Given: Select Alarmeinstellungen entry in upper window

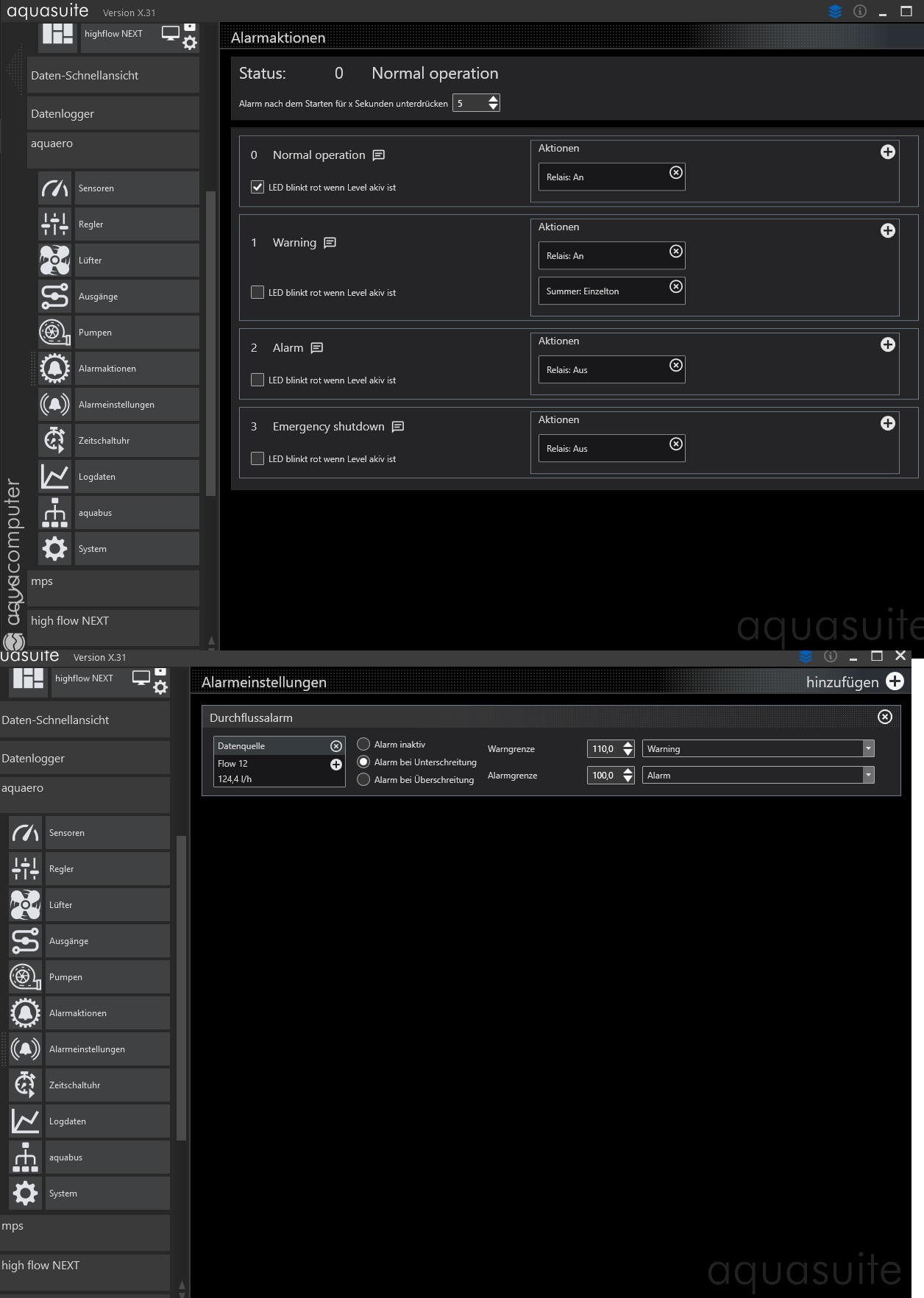Looking at the screenshot, I should click(137, 405).
